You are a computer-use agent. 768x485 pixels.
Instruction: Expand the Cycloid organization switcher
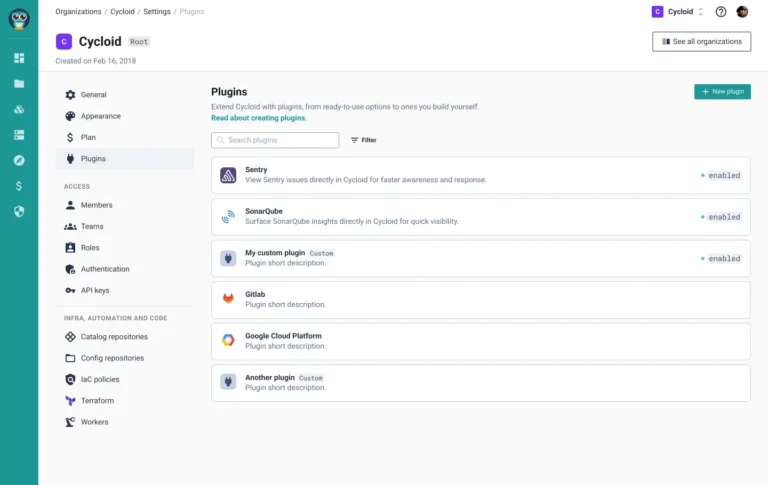(x=678, y=12)
